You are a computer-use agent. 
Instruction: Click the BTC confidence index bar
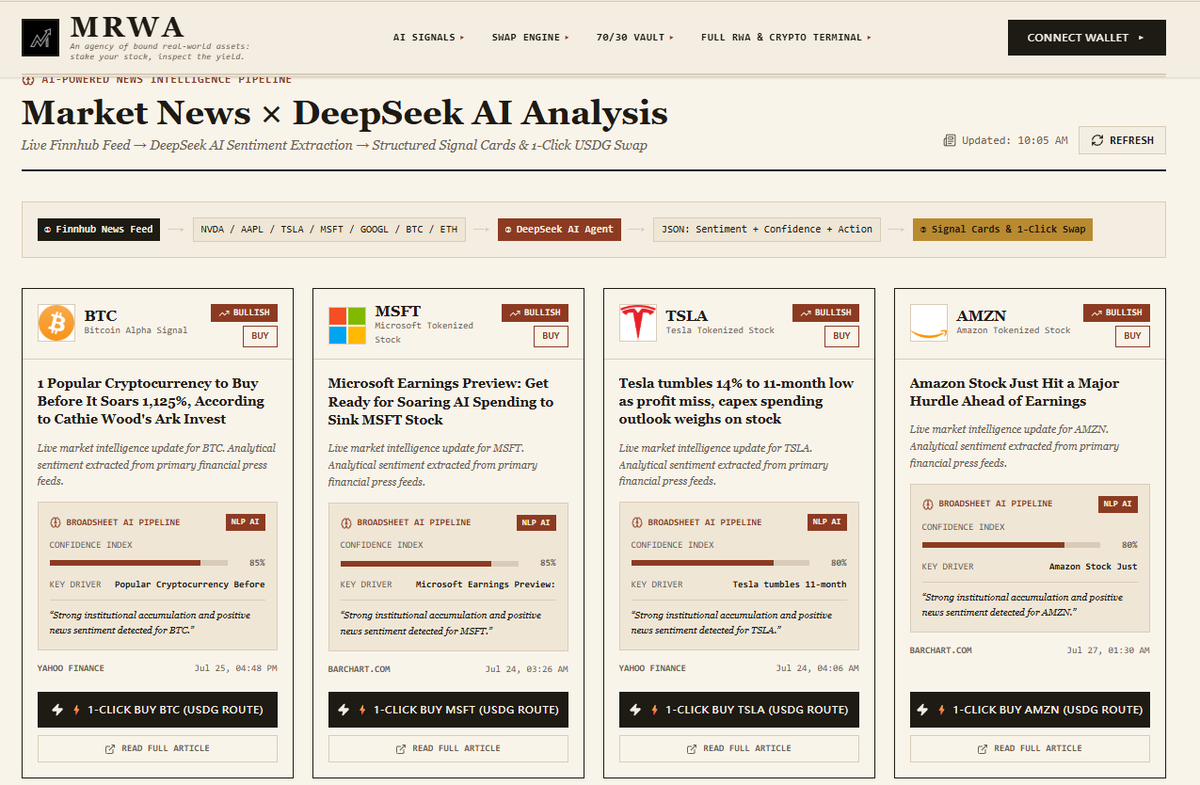click(139, 563)
